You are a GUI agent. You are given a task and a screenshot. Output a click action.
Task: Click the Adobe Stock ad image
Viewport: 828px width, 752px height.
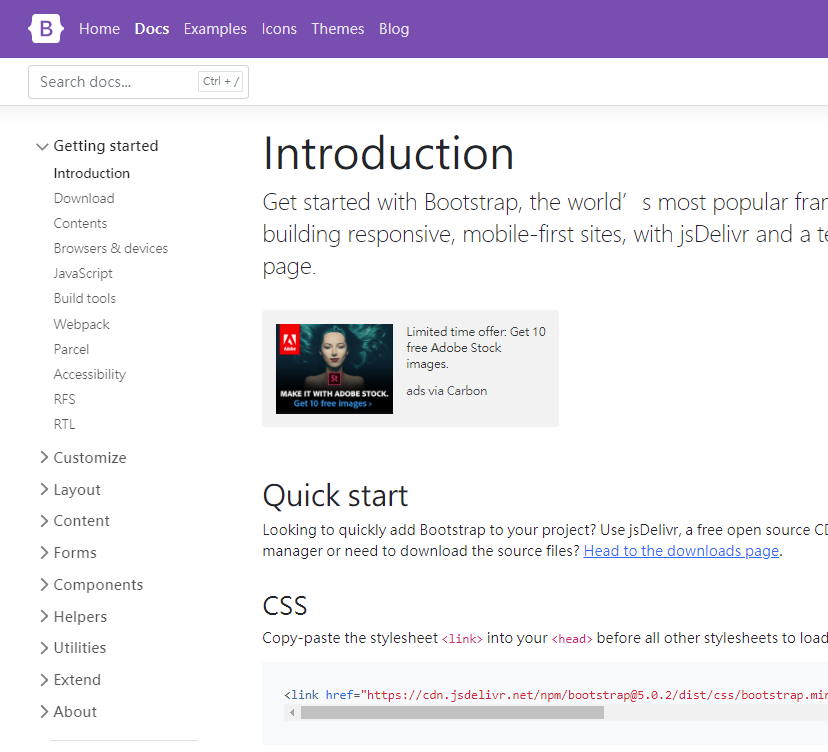(x=334, y=369)
